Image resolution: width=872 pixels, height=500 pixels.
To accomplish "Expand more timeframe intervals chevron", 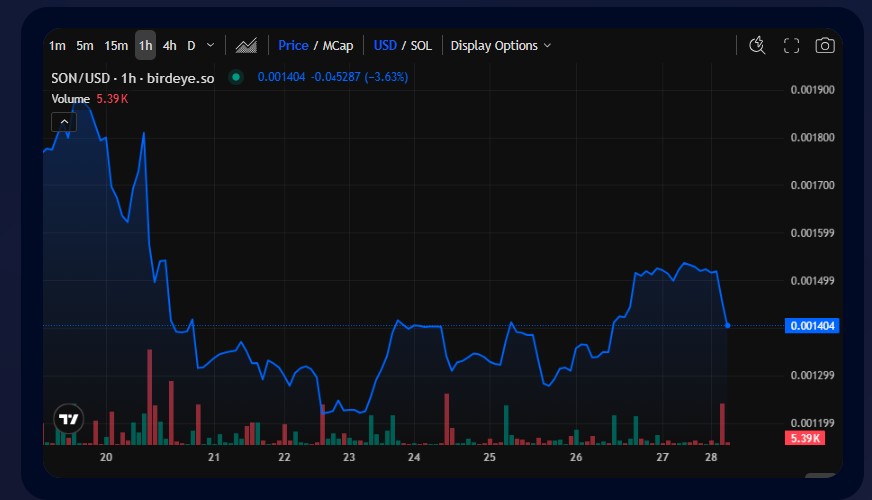I will [x=210, y=45].
